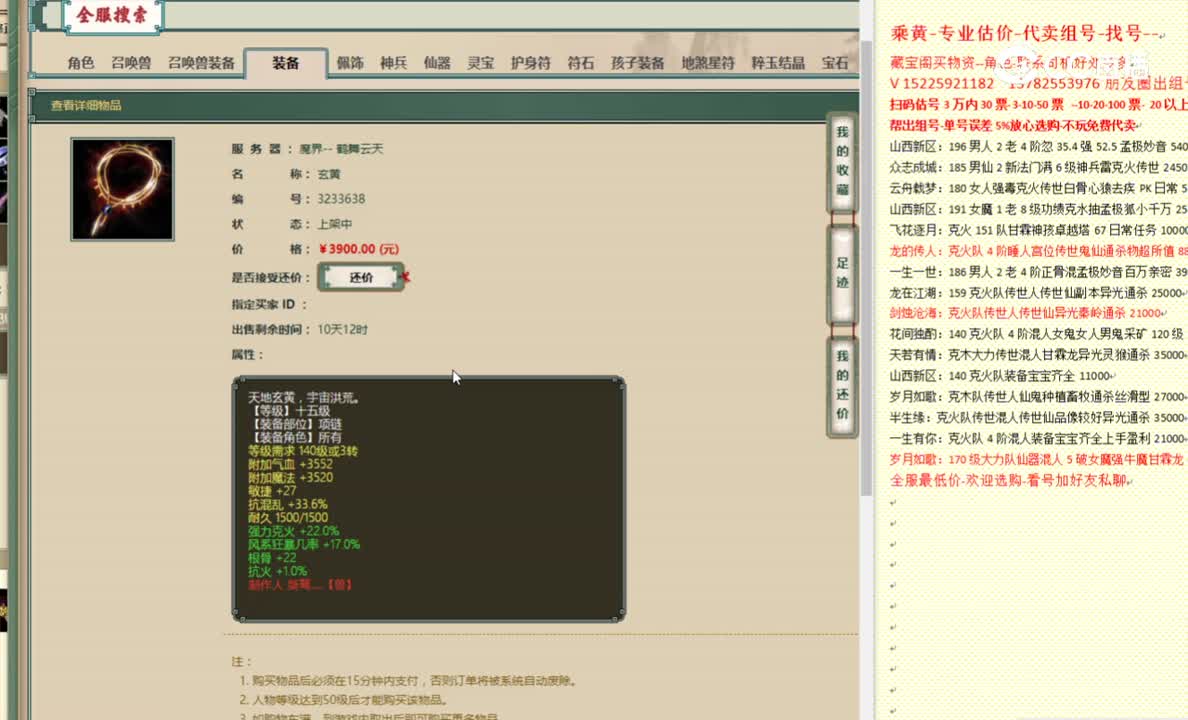Click the 龙在江湖 listing row in notes
This screenshot has height=720, width=1188.
(1037, 293)
